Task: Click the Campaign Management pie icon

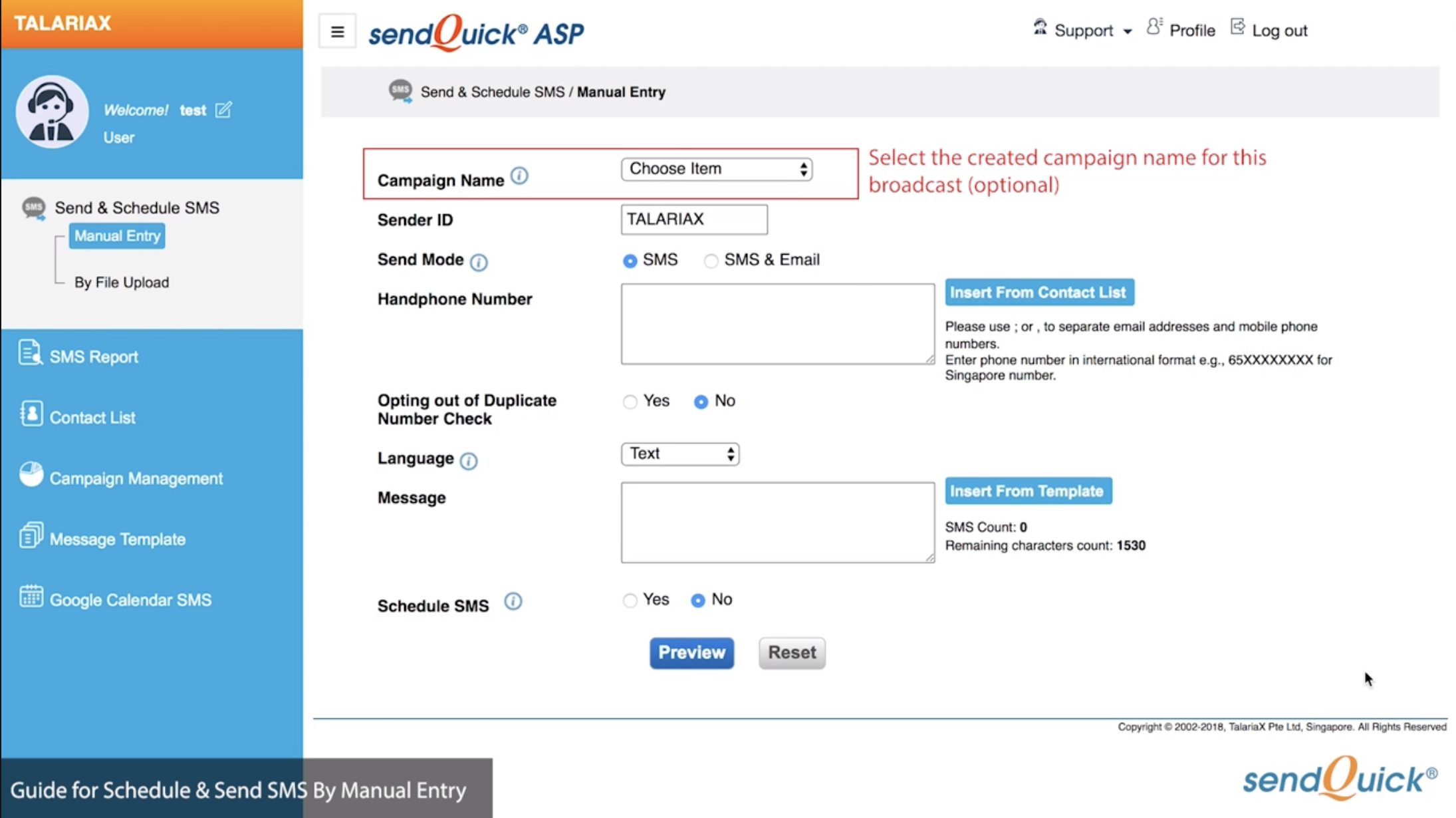Action: coord(31,475)
